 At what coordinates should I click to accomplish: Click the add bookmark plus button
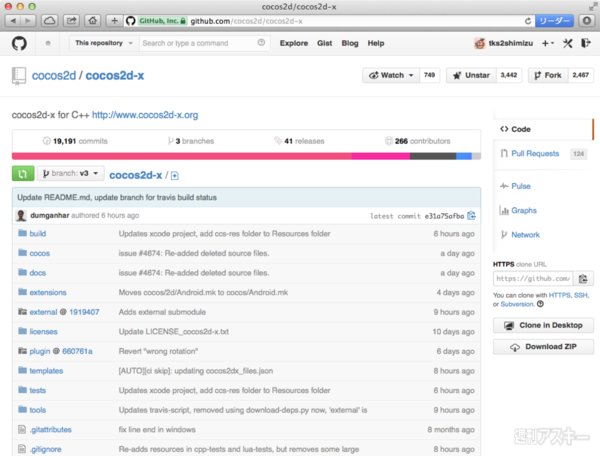point(114,21)
